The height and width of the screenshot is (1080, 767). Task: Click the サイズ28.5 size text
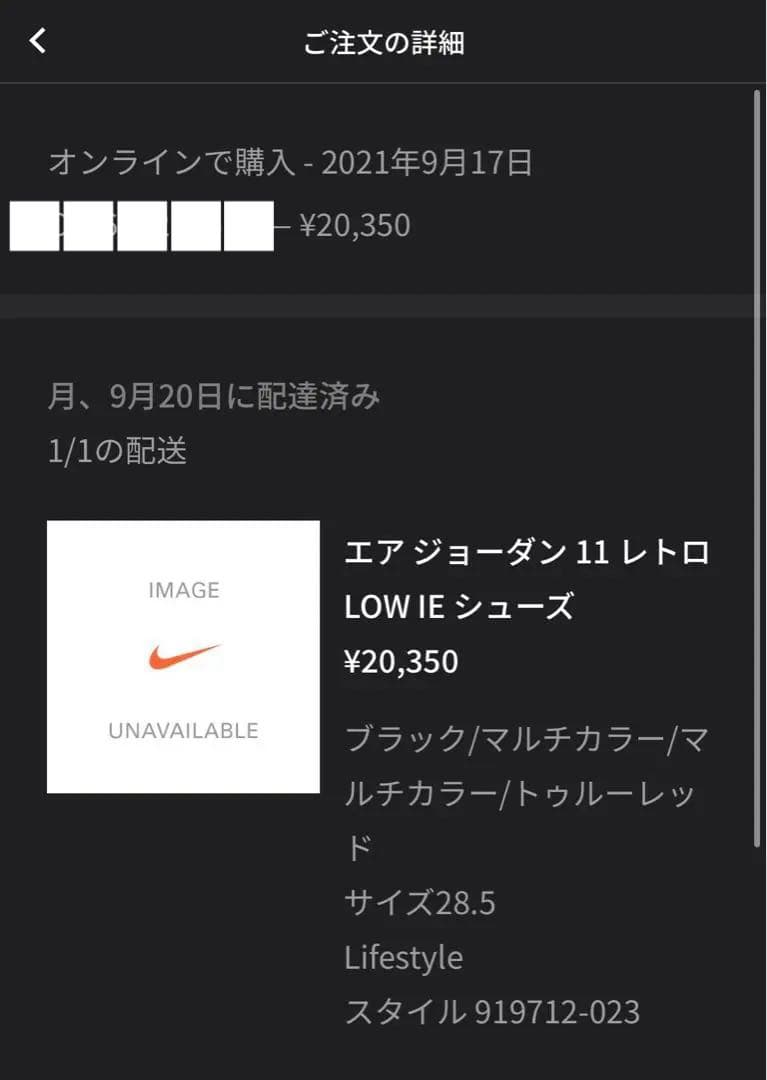click(419, 904)
